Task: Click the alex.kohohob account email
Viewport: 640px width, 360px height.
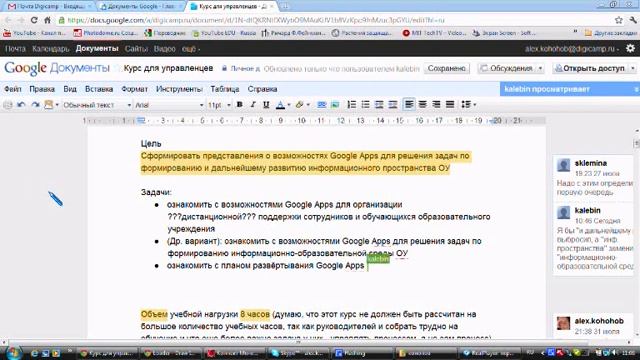Action: tap(571, 49)
